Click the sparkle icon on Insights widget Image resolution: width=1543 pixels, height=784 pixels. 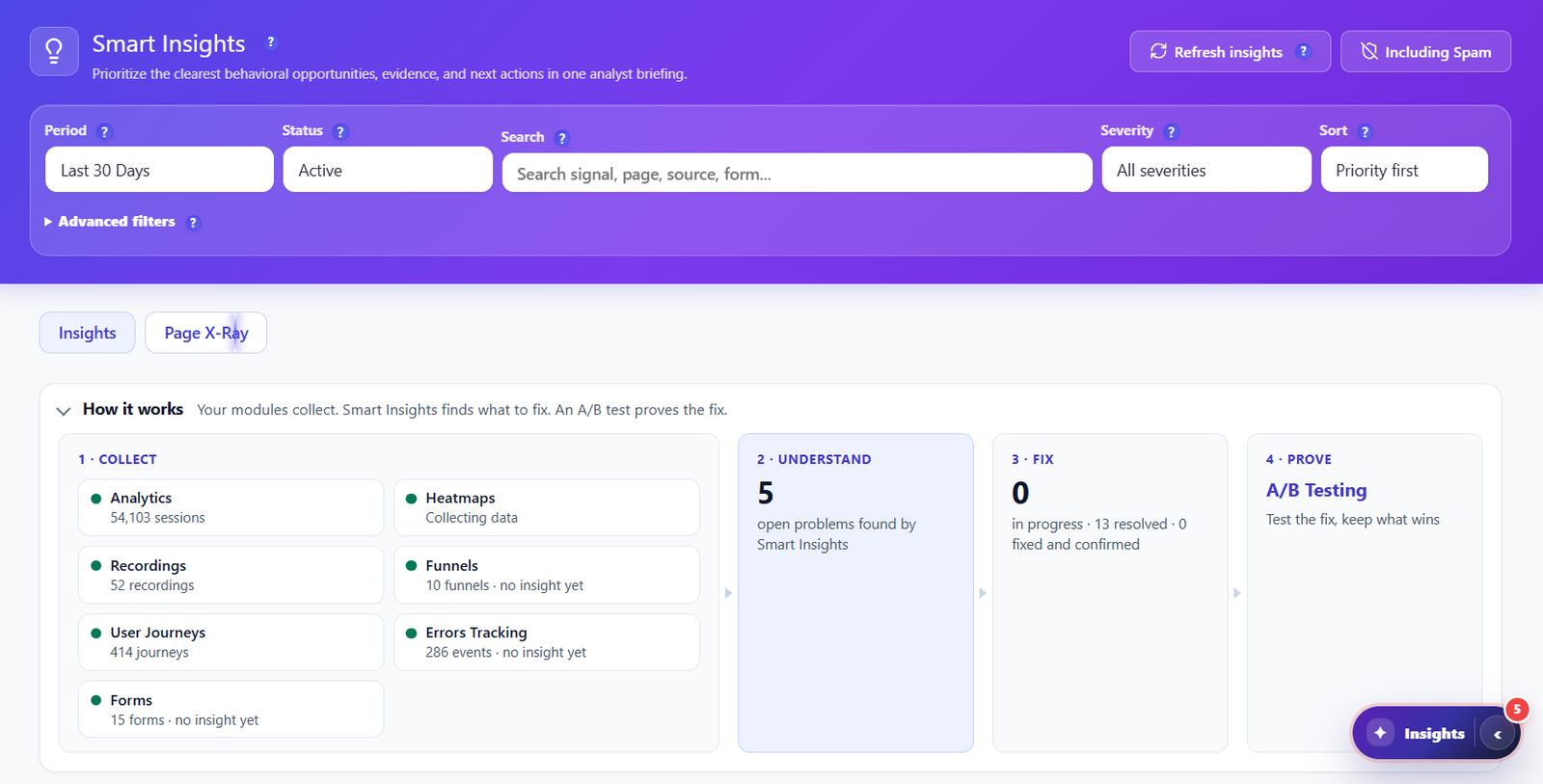(x=1380, y=733)
